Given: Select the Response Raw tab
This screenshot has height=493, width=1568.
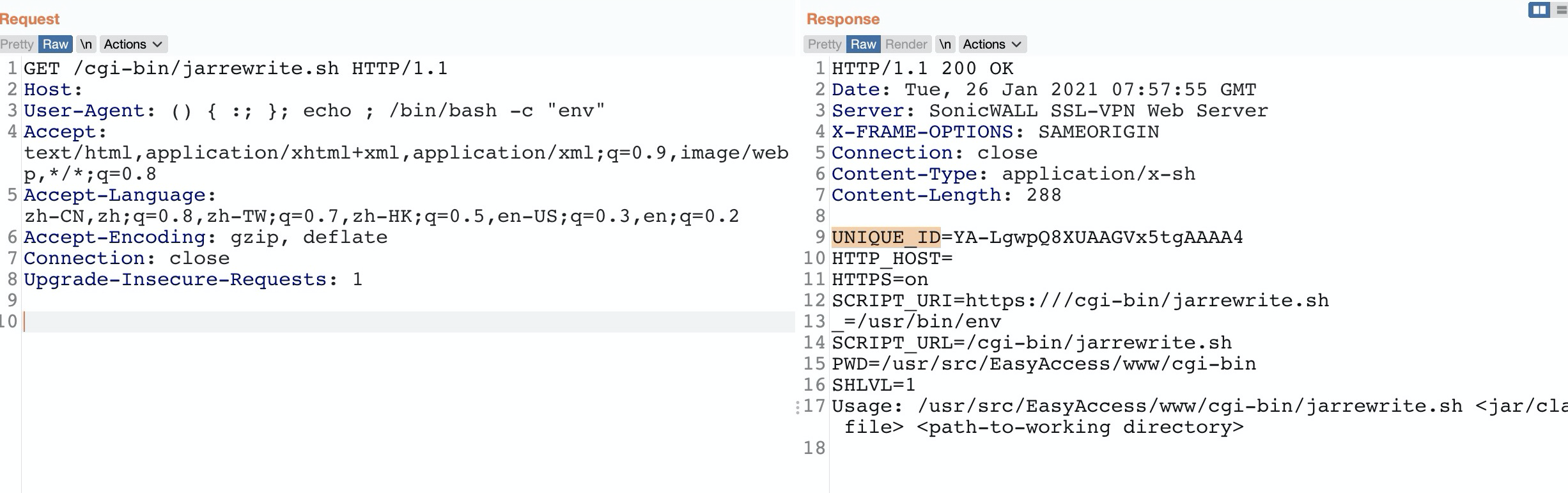Looking at the screenshot, I should 863,44.
